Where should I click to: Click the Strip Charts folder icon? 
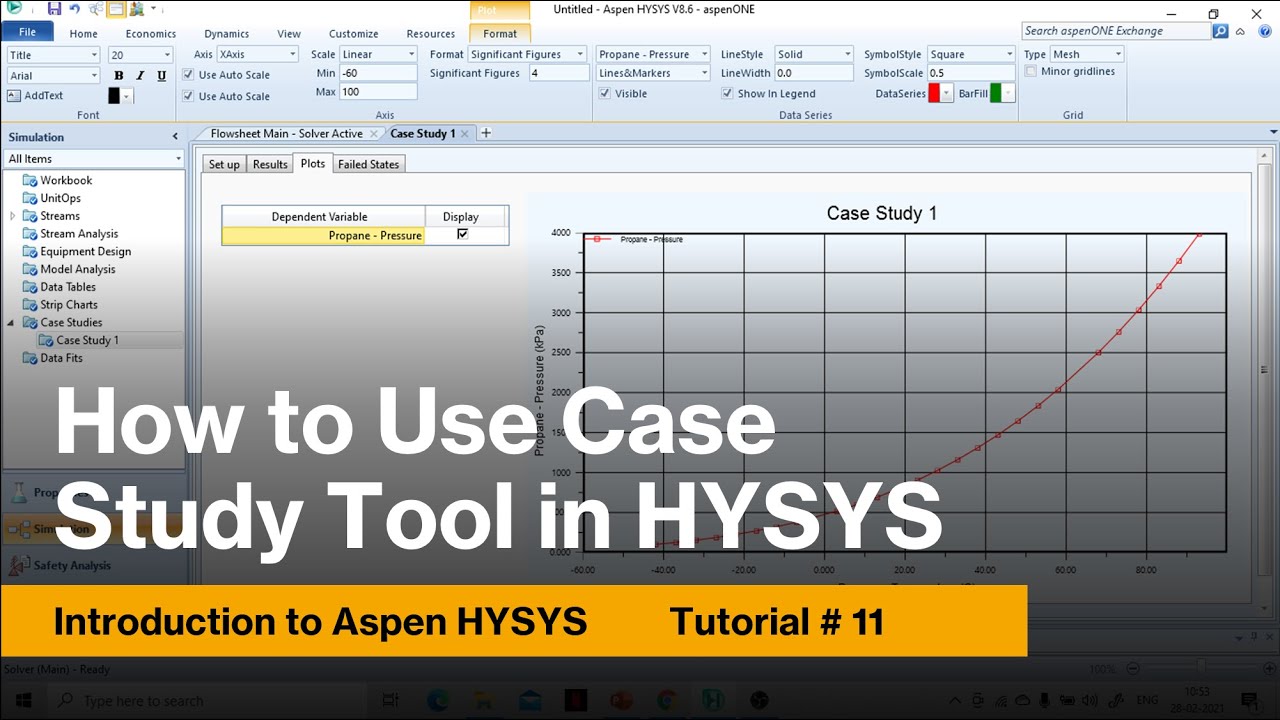click(x=30, y=305)
